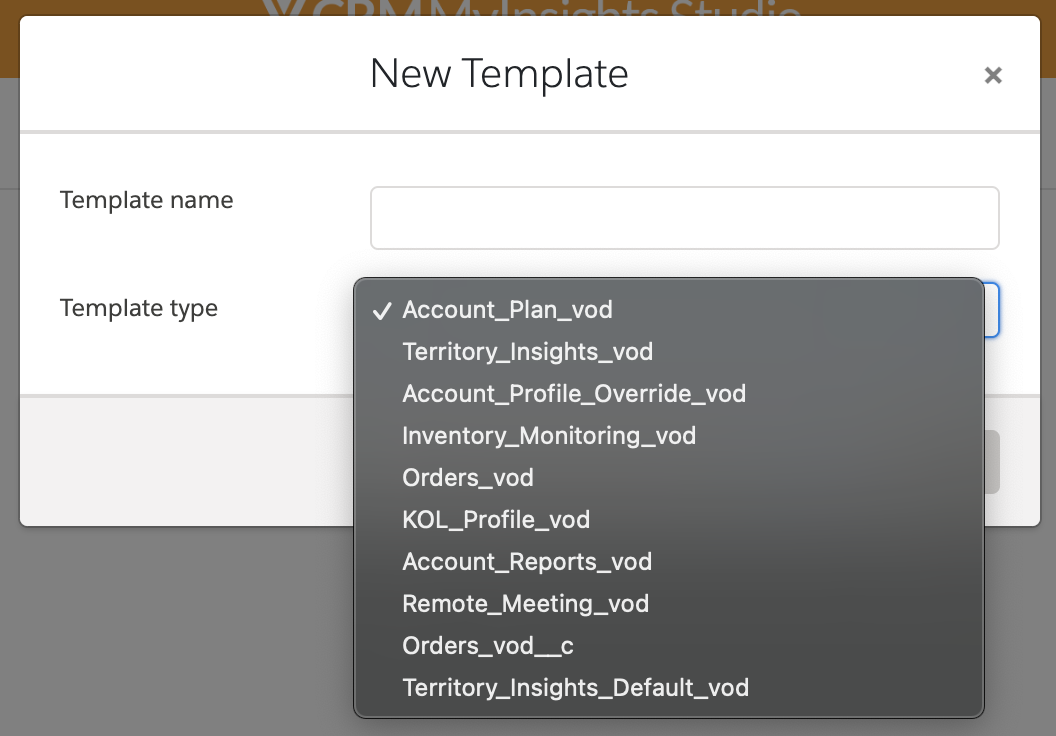Click the Template name label
The width and height of the screenshot is (1056, 736).
[146, 200]
